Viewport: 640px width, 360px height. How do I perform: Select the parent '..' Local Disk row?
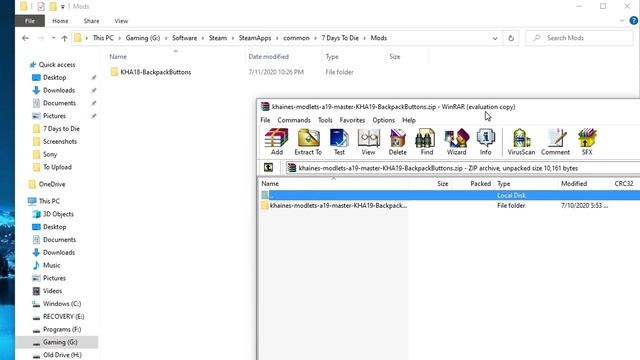coord(449,195)
